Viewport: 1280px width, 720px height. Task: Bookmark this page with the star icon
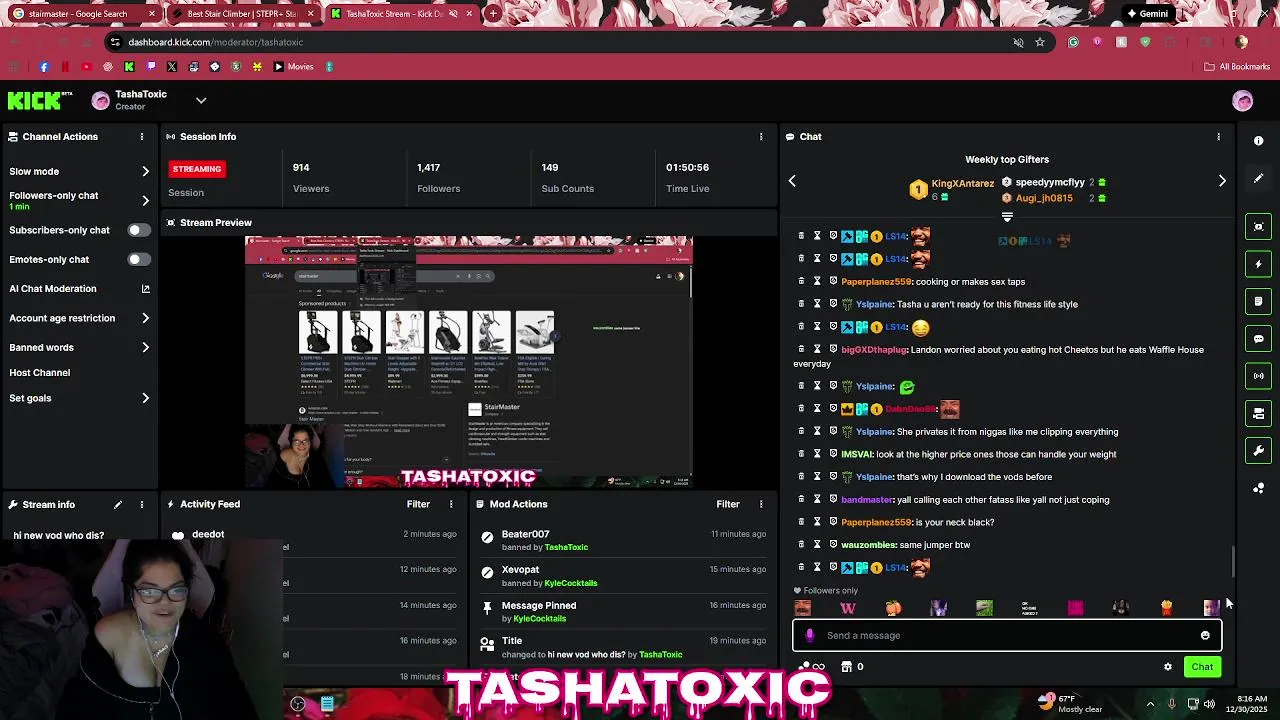coord(1040,42)
